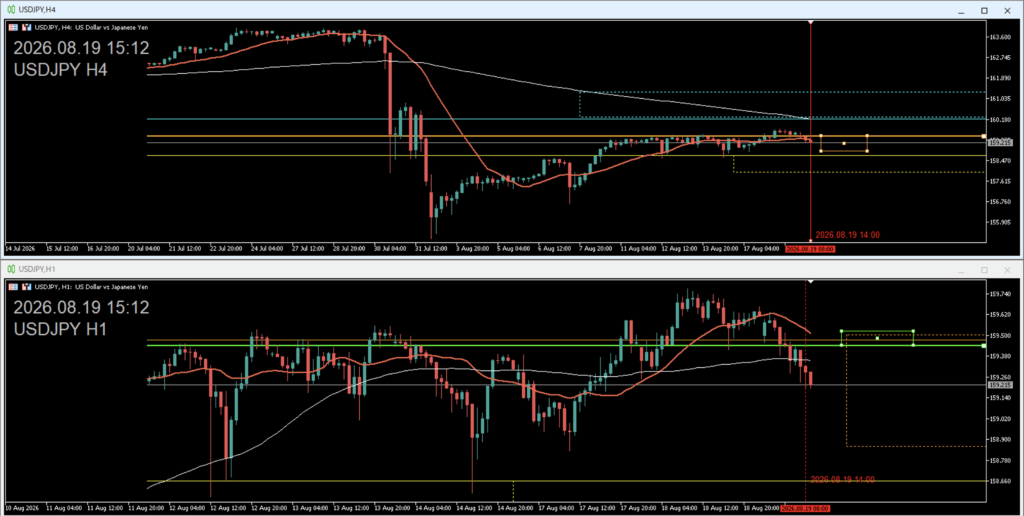Select center handle of green rectangle in H1
The width and height of the screenshot is (1024, 516).
tap(877, 338)
